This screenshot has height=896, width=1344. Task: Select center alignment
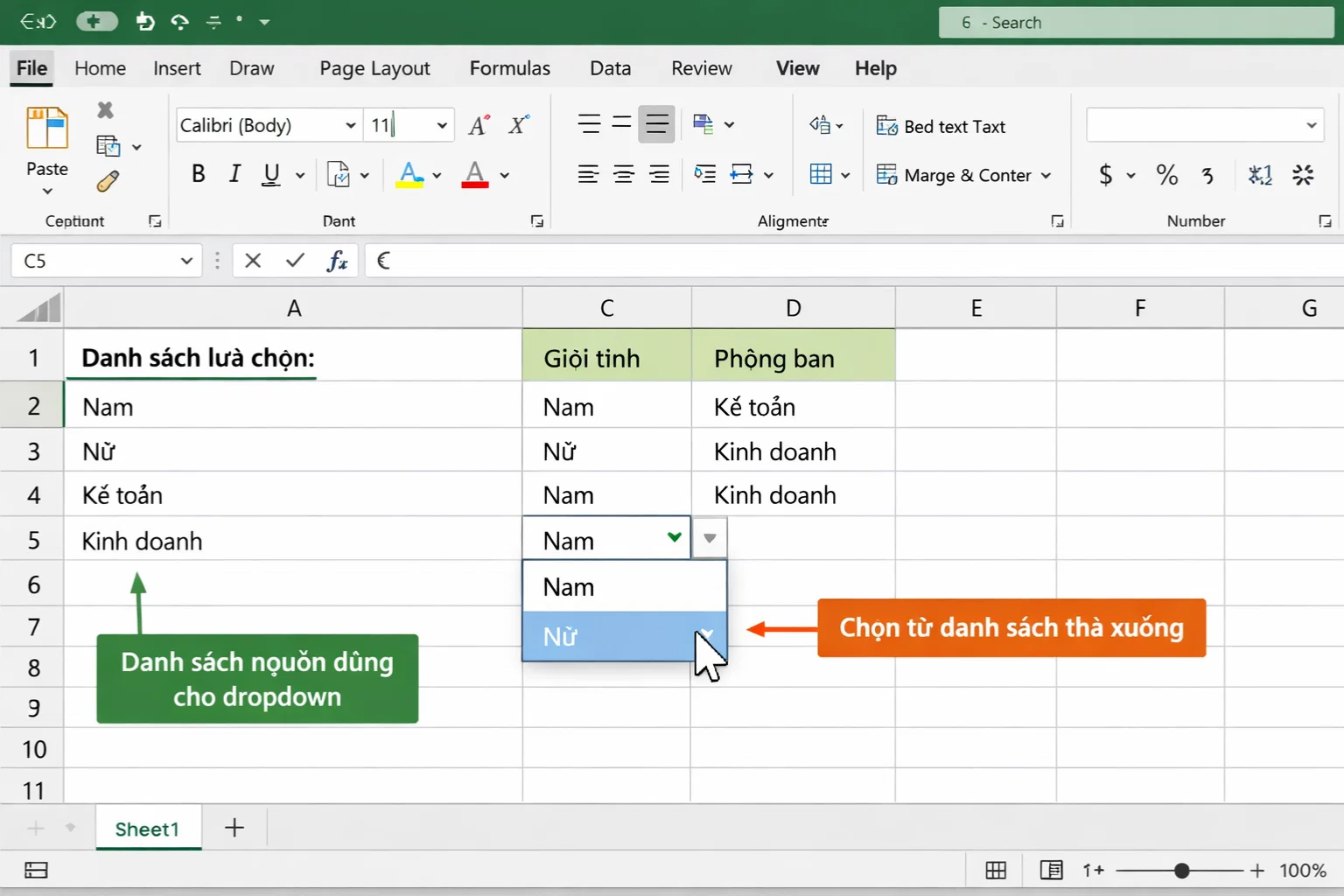623,174
